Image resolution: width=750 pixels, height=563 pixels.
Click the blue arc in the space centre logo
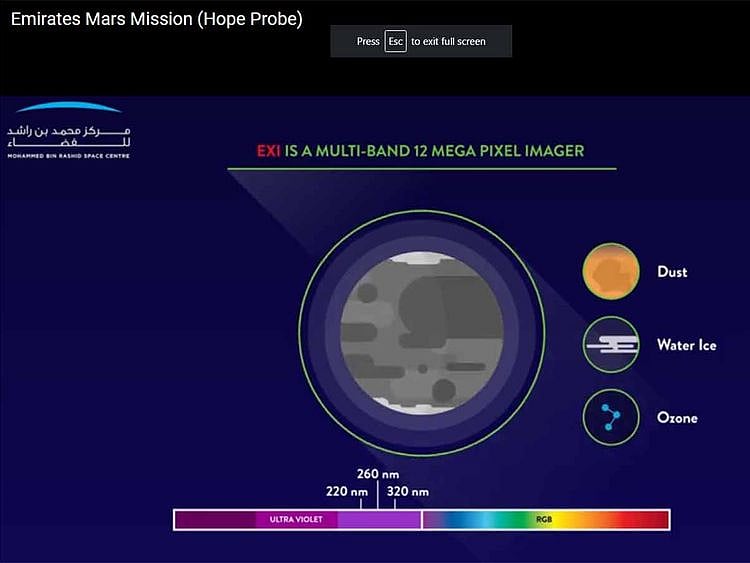[x=70, y=108]
